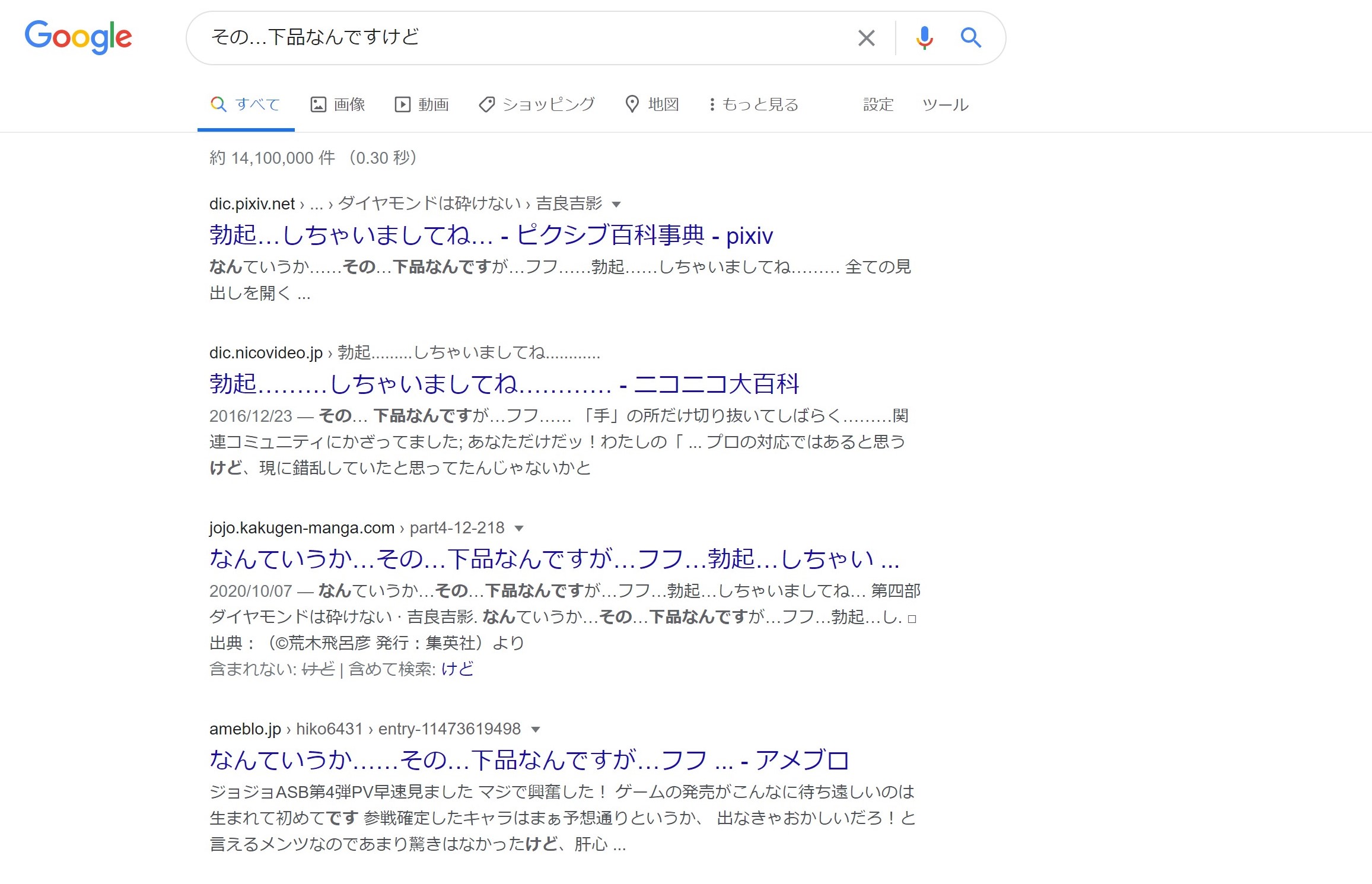Open the ツール search tools
This screenshot has width=1372, height=884.
[x=946, y=104]
